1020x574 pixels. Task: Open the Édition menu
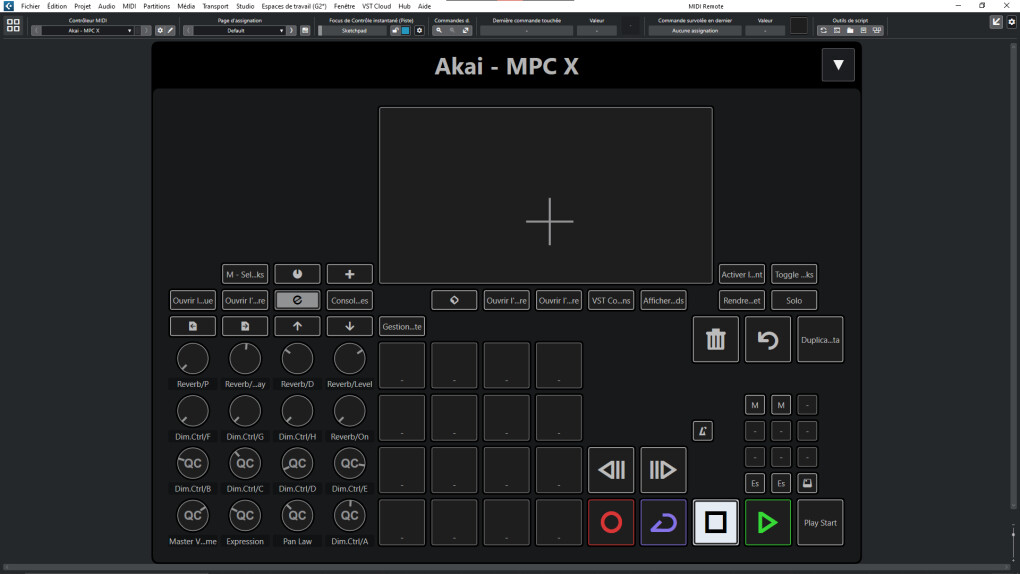(57, 6)
